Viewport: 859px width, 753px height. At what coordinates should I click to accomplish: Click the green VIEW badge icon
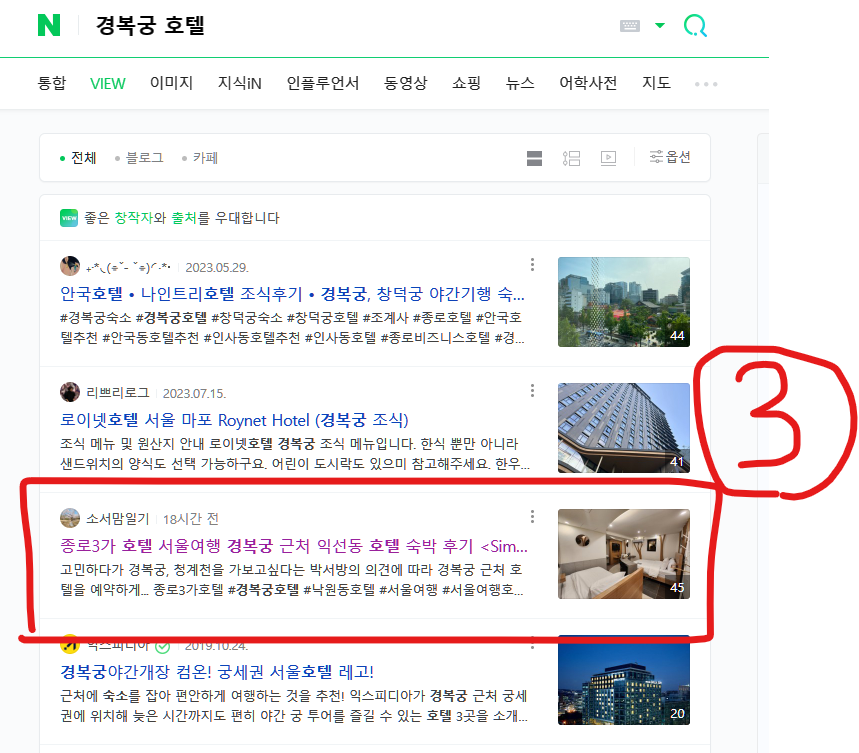click(x=69, y=218)
